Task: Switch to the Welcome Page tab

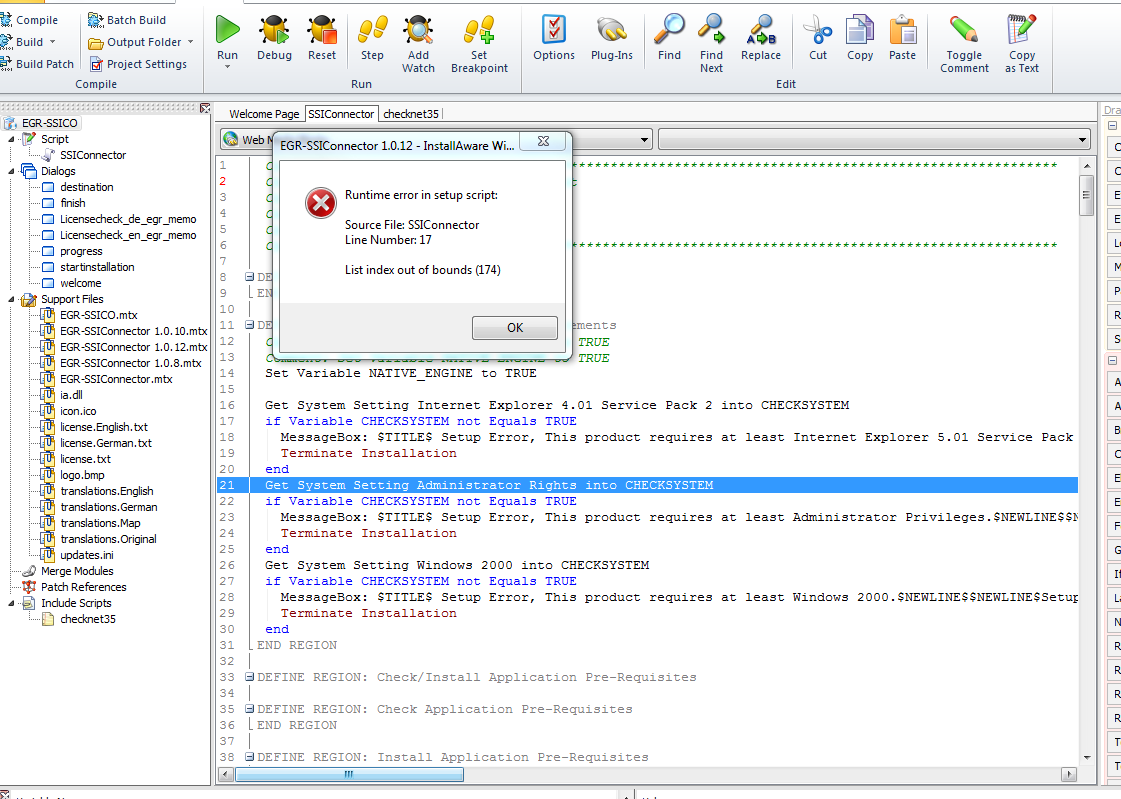Action: 264,114
